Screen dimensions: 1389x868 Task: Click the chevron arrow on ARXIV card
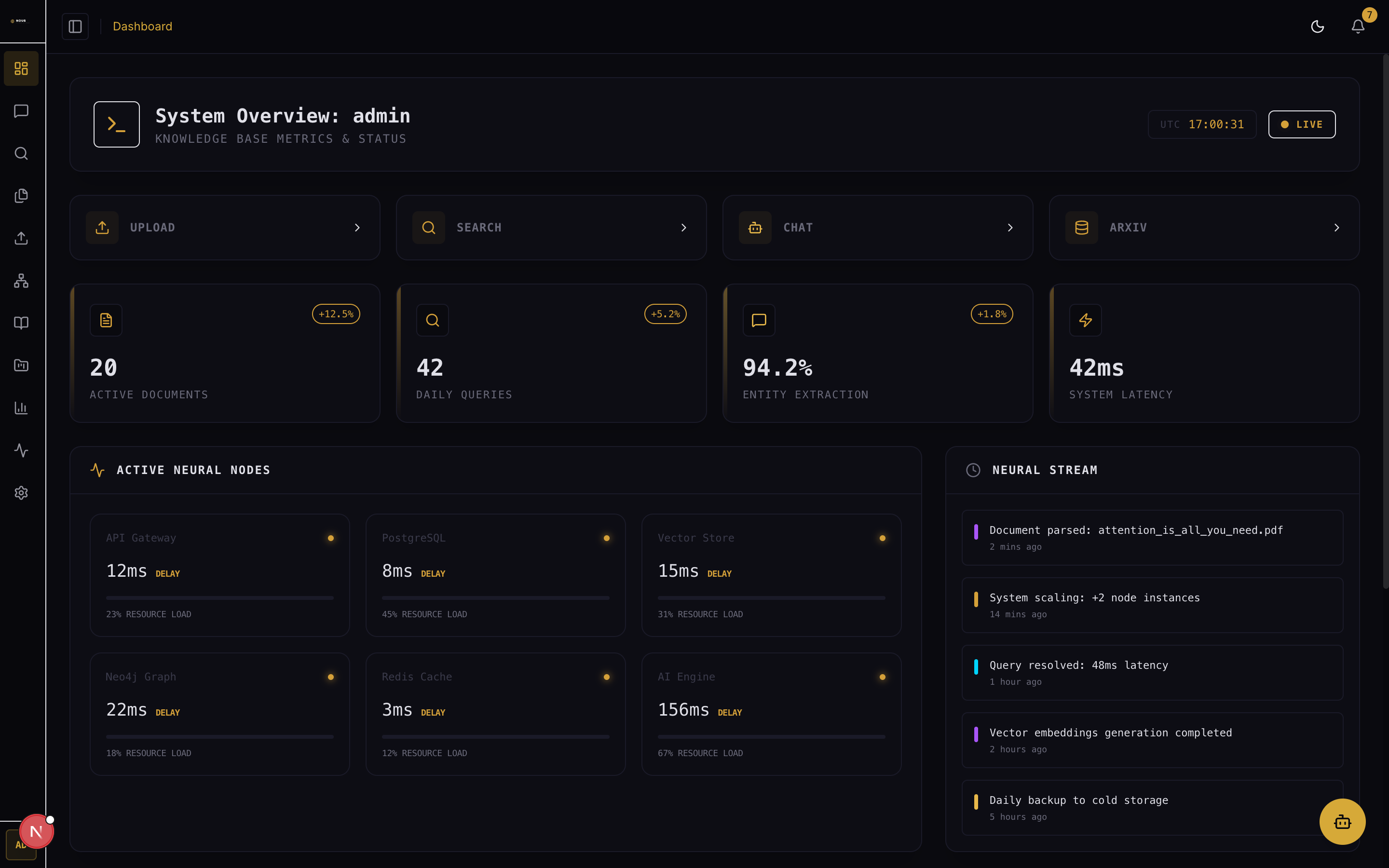(1337, 228)
